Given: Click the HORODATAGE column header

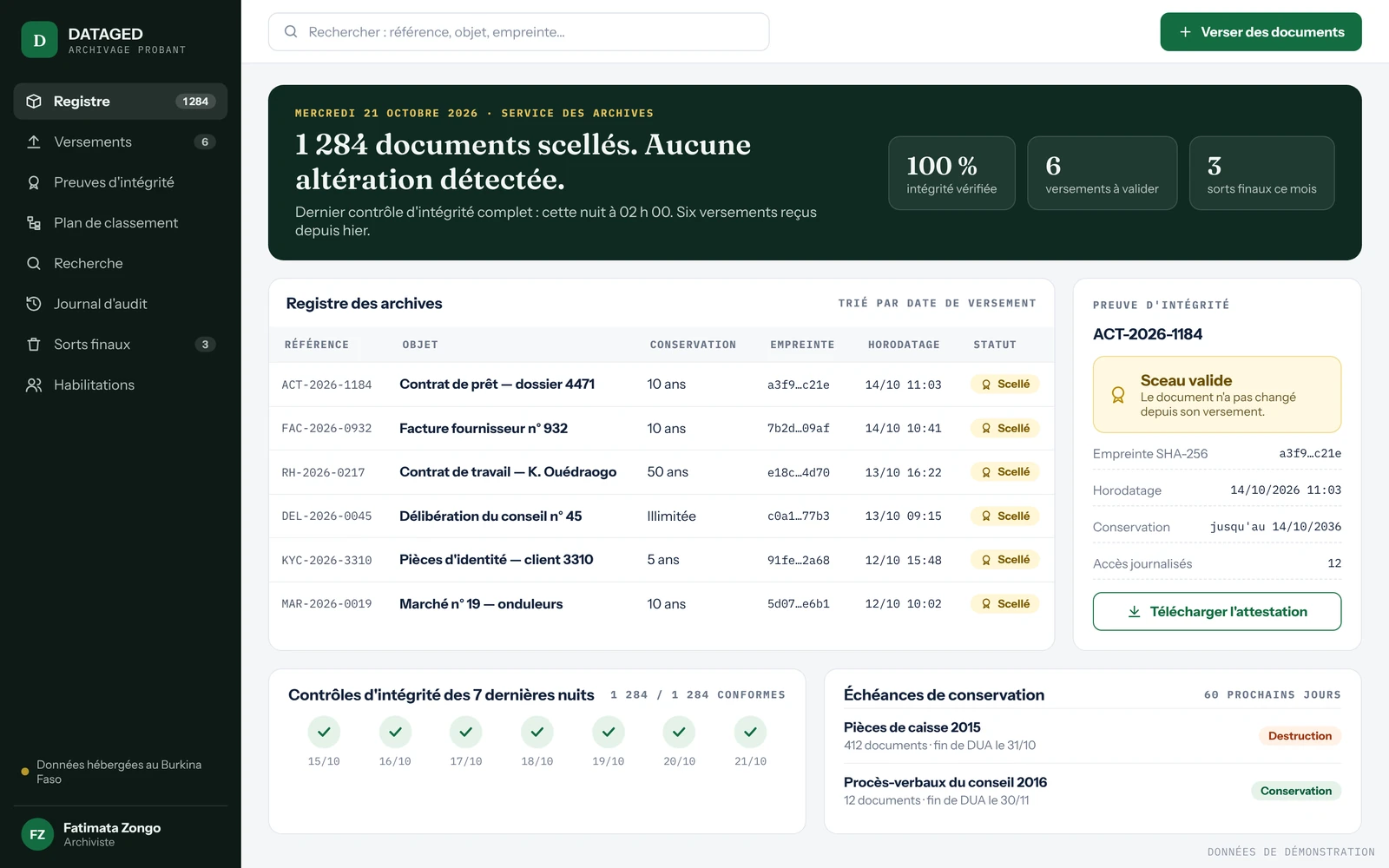Looking at the screenshot, I should [904, 345].
